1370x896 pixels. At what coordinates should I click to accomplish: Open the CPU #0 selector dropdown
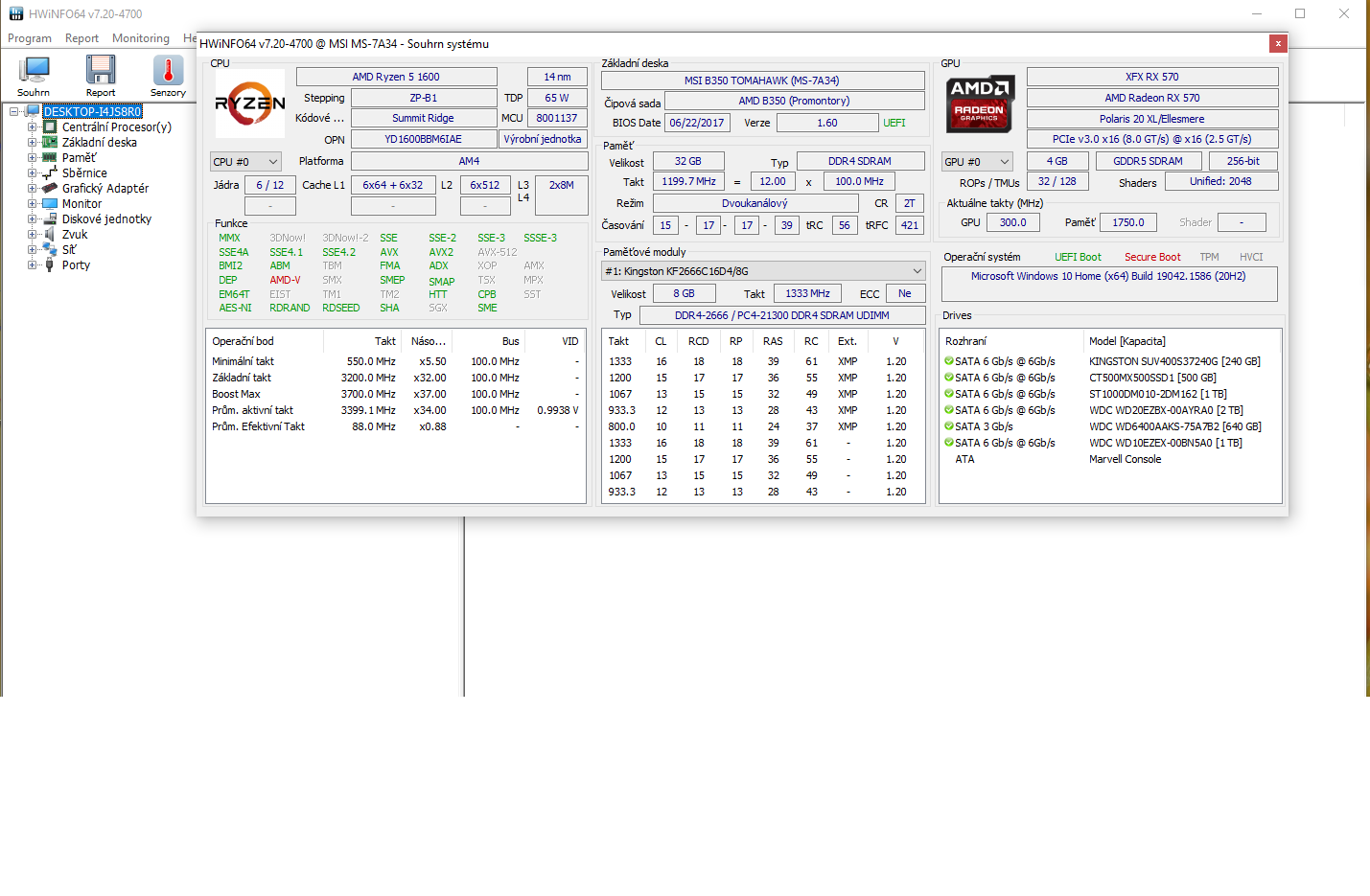[245, 162]
